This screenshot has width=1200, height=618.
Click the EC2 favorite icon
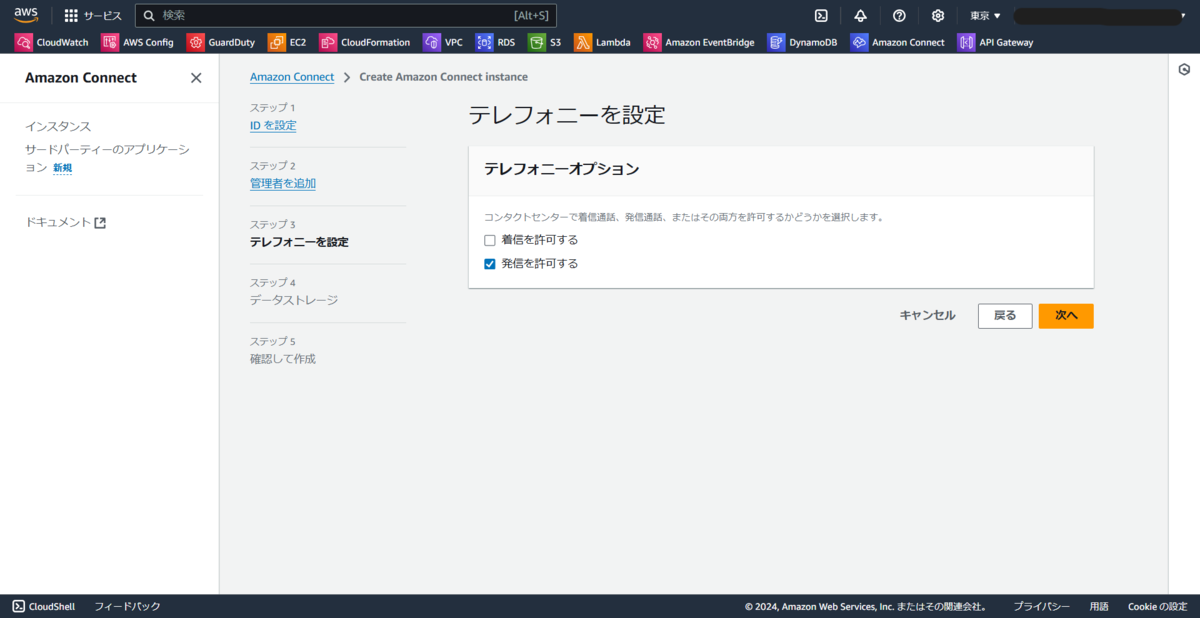276,42
